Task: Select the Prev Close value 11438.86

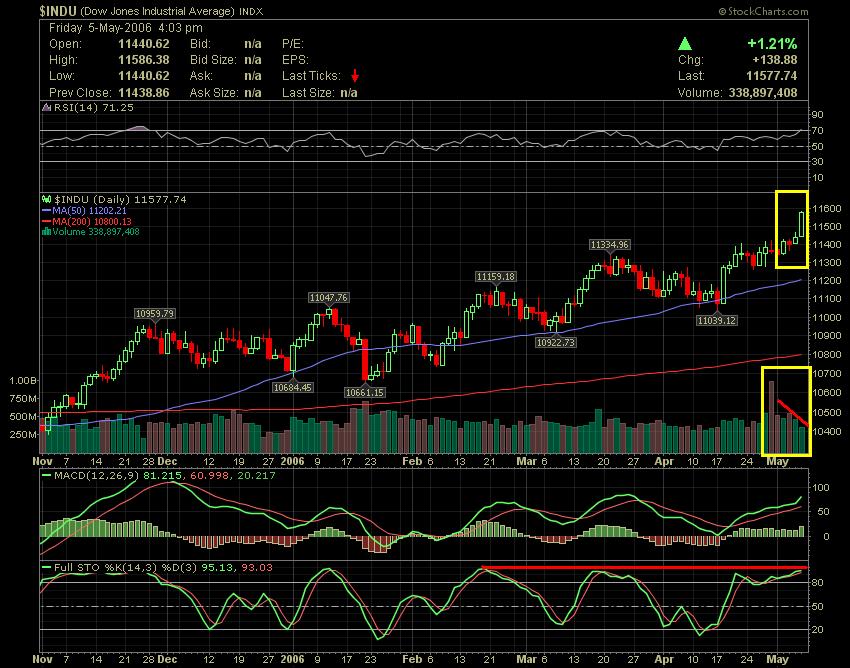Action: [144, 93]
